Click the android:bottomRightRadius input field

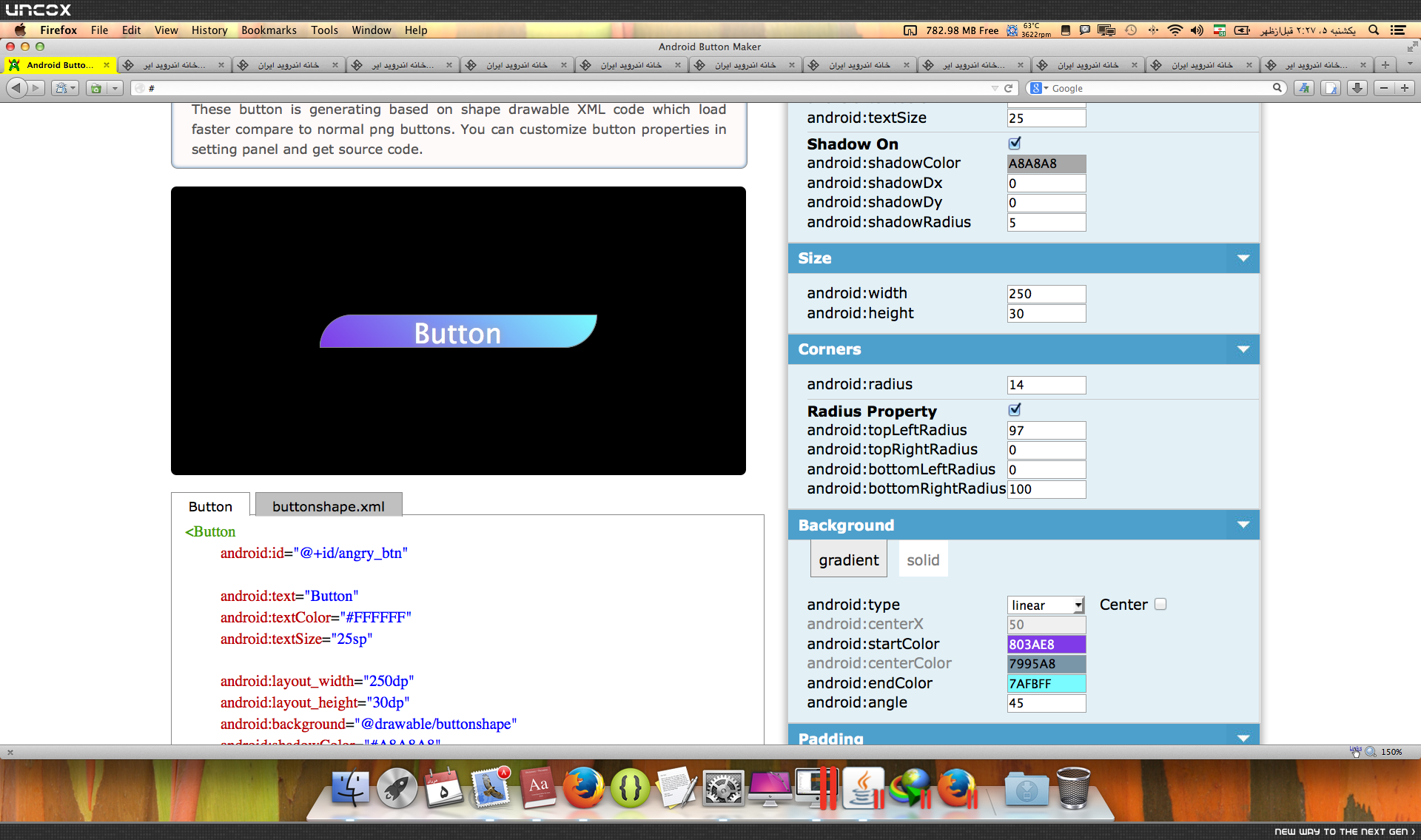click(1047, 489)
